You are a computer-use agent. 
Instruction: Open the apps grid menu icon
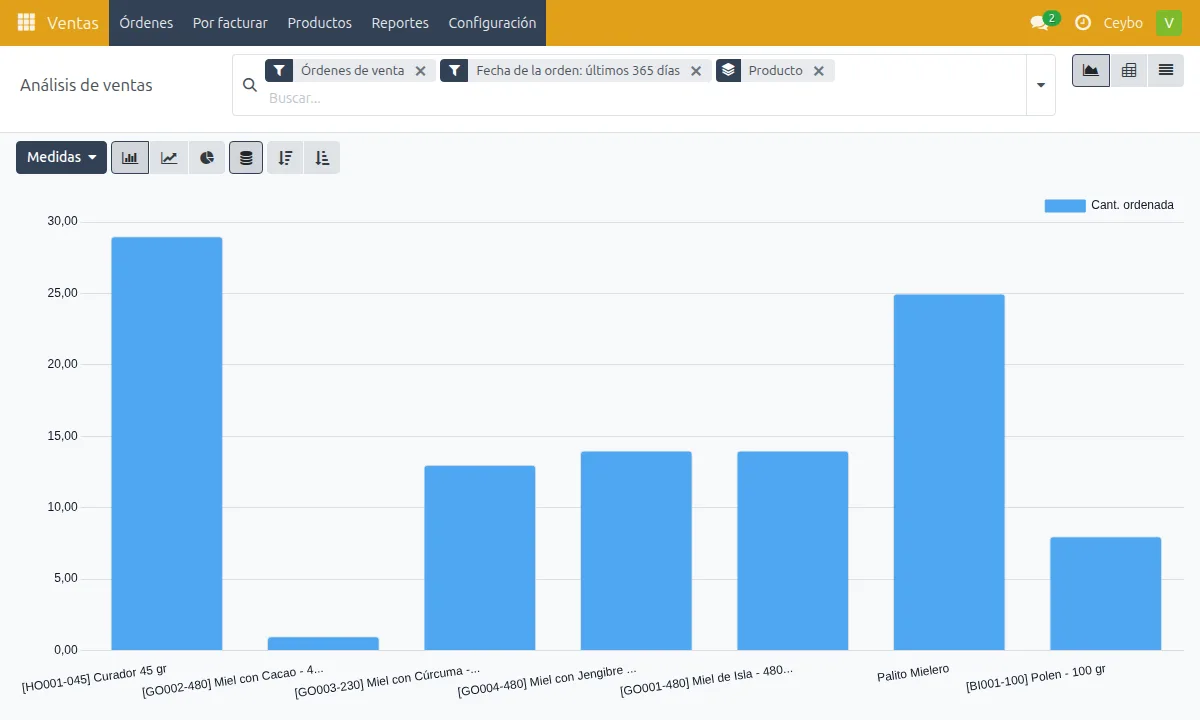click(26, 22)
